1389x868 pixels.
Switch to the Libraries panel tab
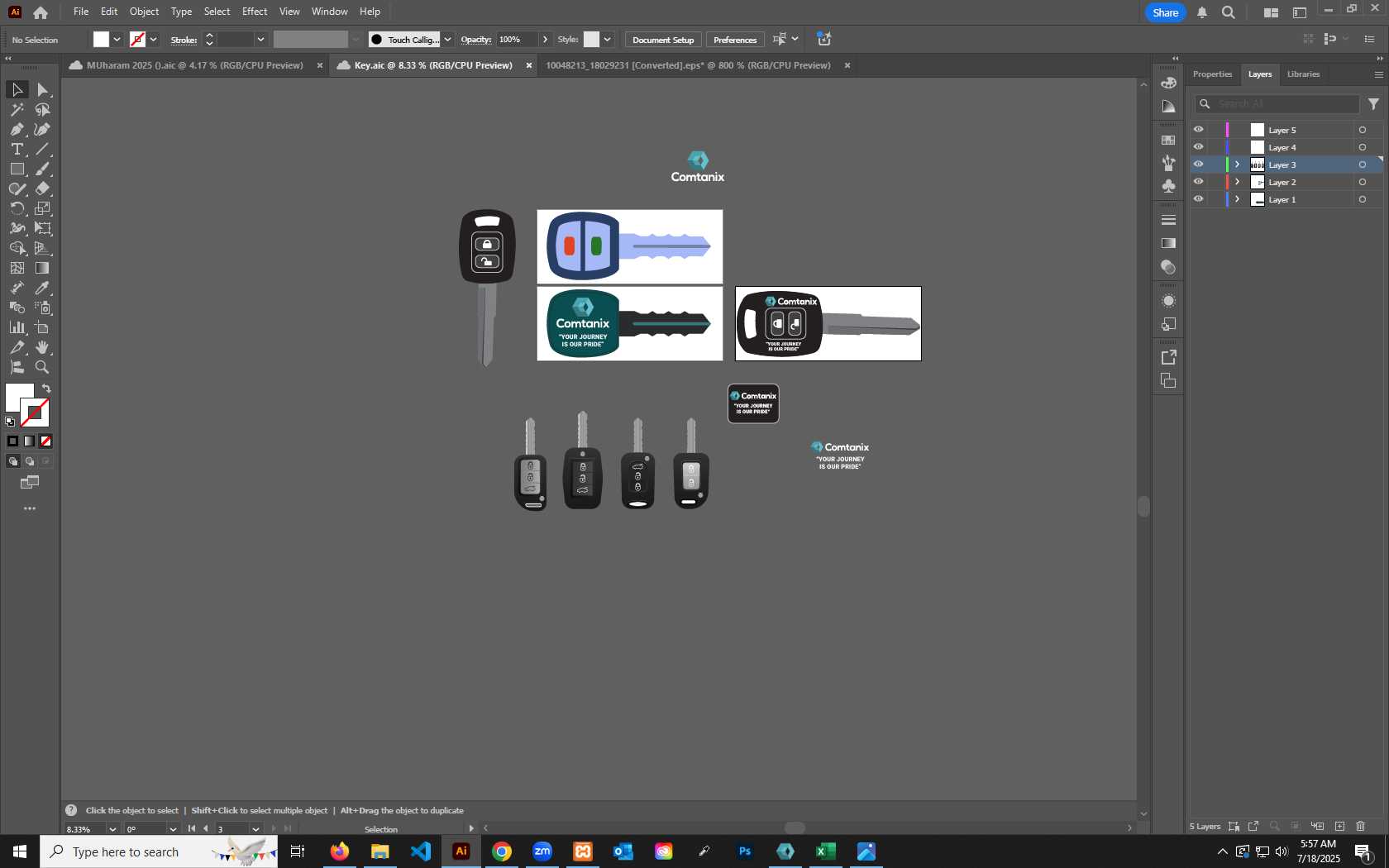(1303, 74)
